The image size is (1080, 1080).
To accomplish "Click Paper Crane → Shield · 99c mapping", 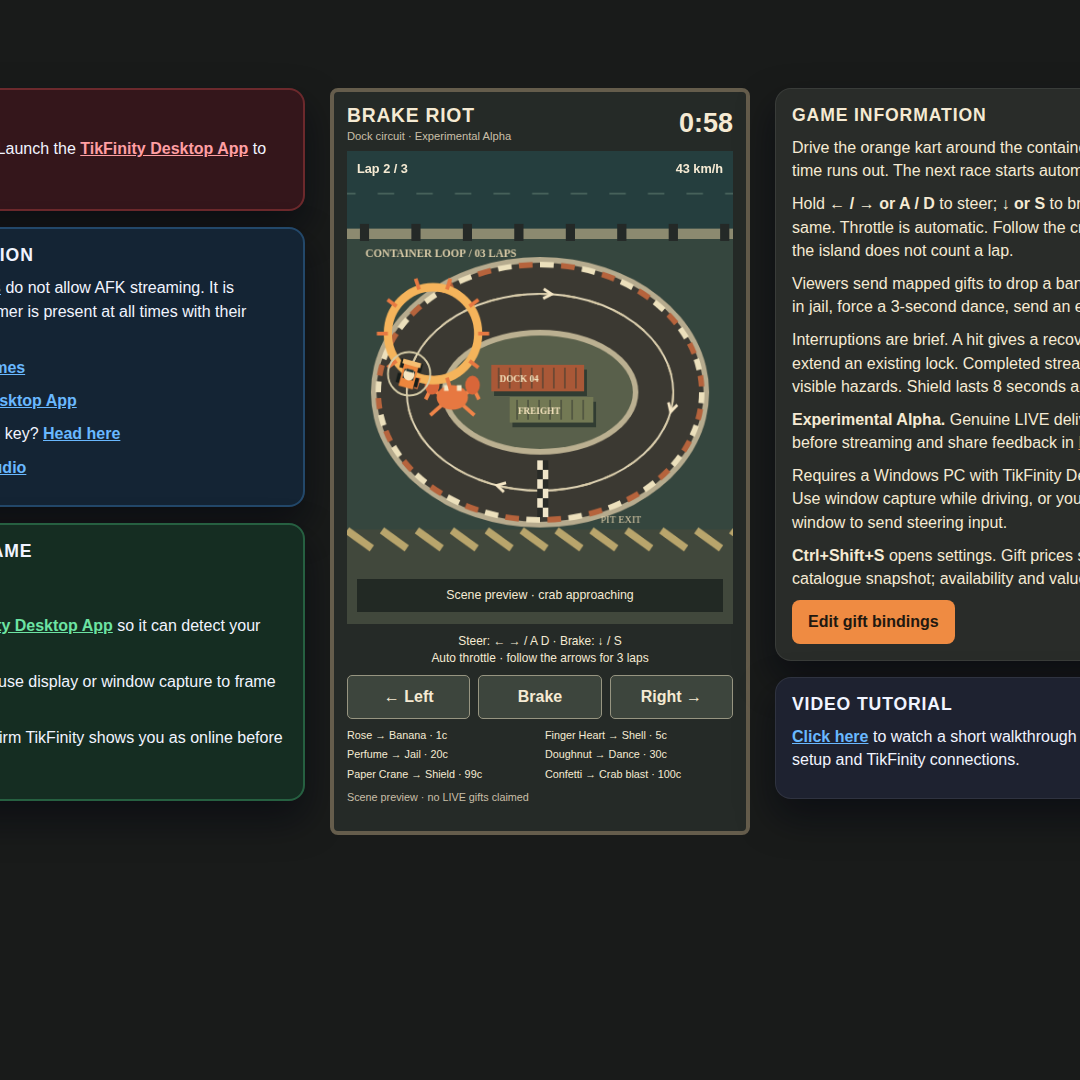I will pos(415,774).
